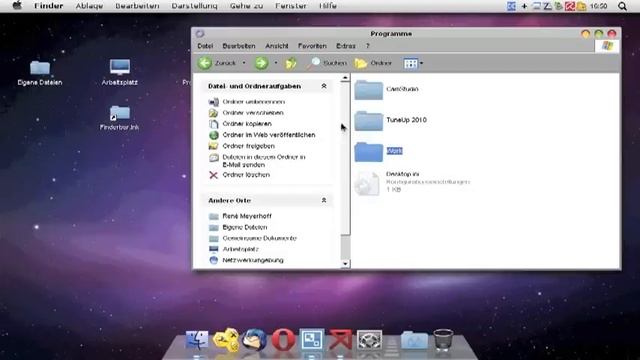Click the sidebar scroll down arrow
Screen dimensions: 640x360
tap(345, 264)
